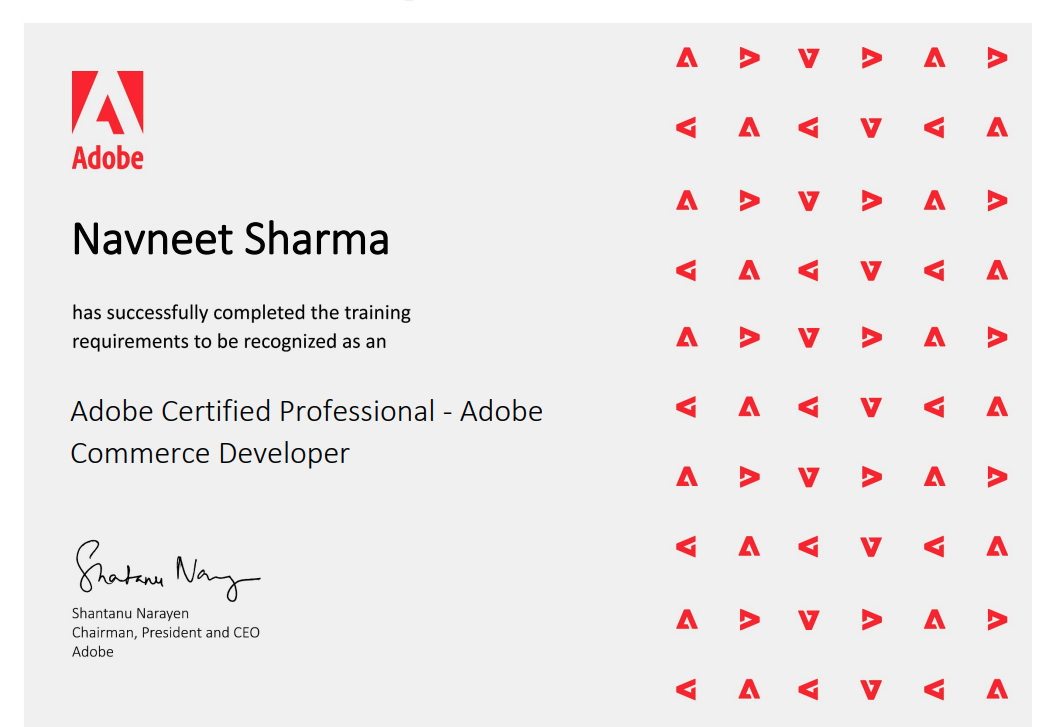Click the large red Adobe logo mark
Image resolution: width=1052 pixels, height=727 pixels.
(107, 102)
